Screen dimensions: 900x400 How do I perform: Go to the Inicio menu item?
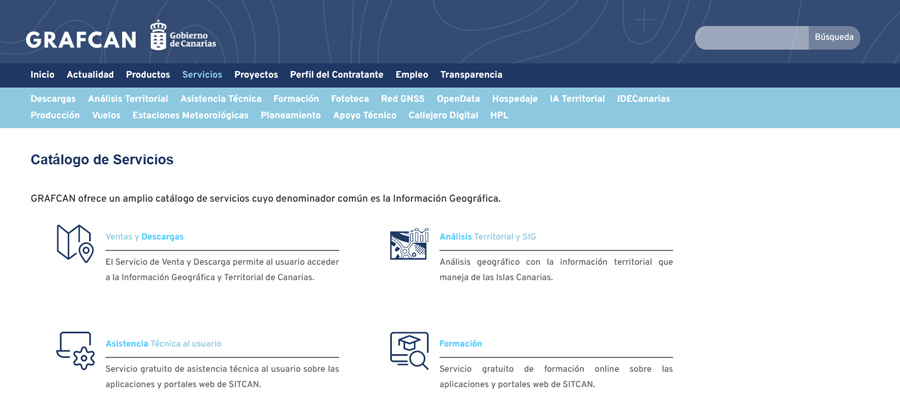pyautogui.click(x=42, y=75)
